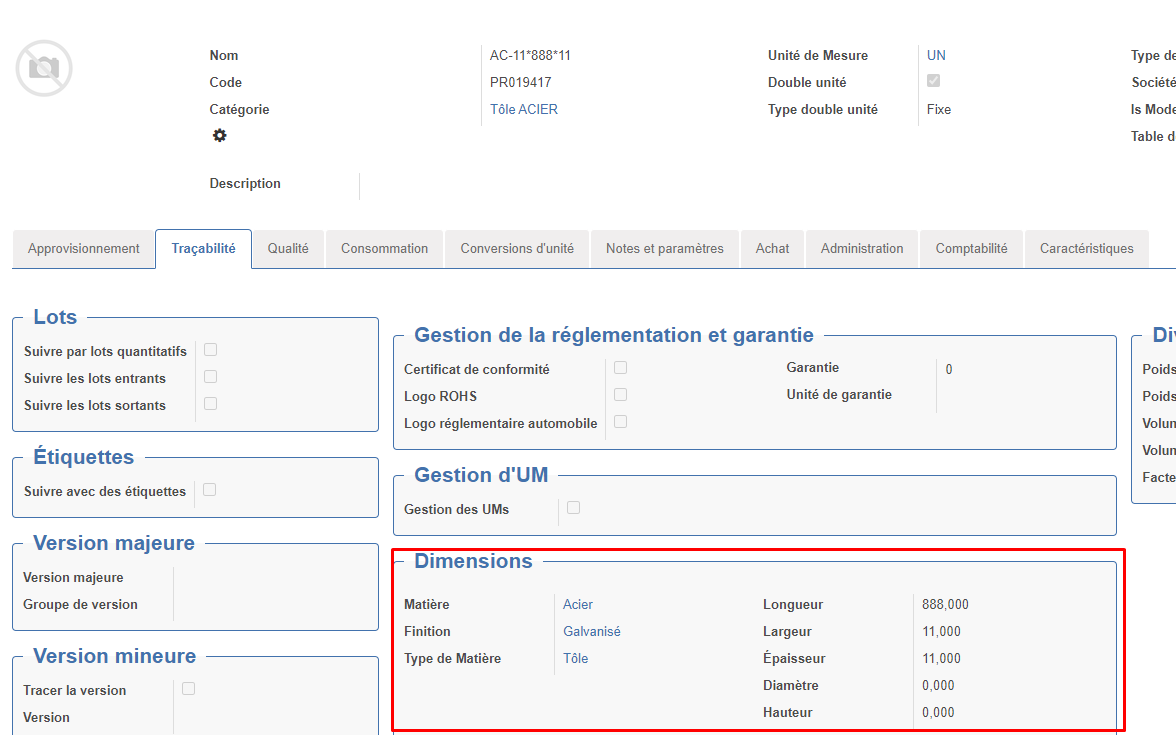The height and width of the screenshot is (735, 1176).
Task: Open the Acier material link
Action: [x=578, y=605]
